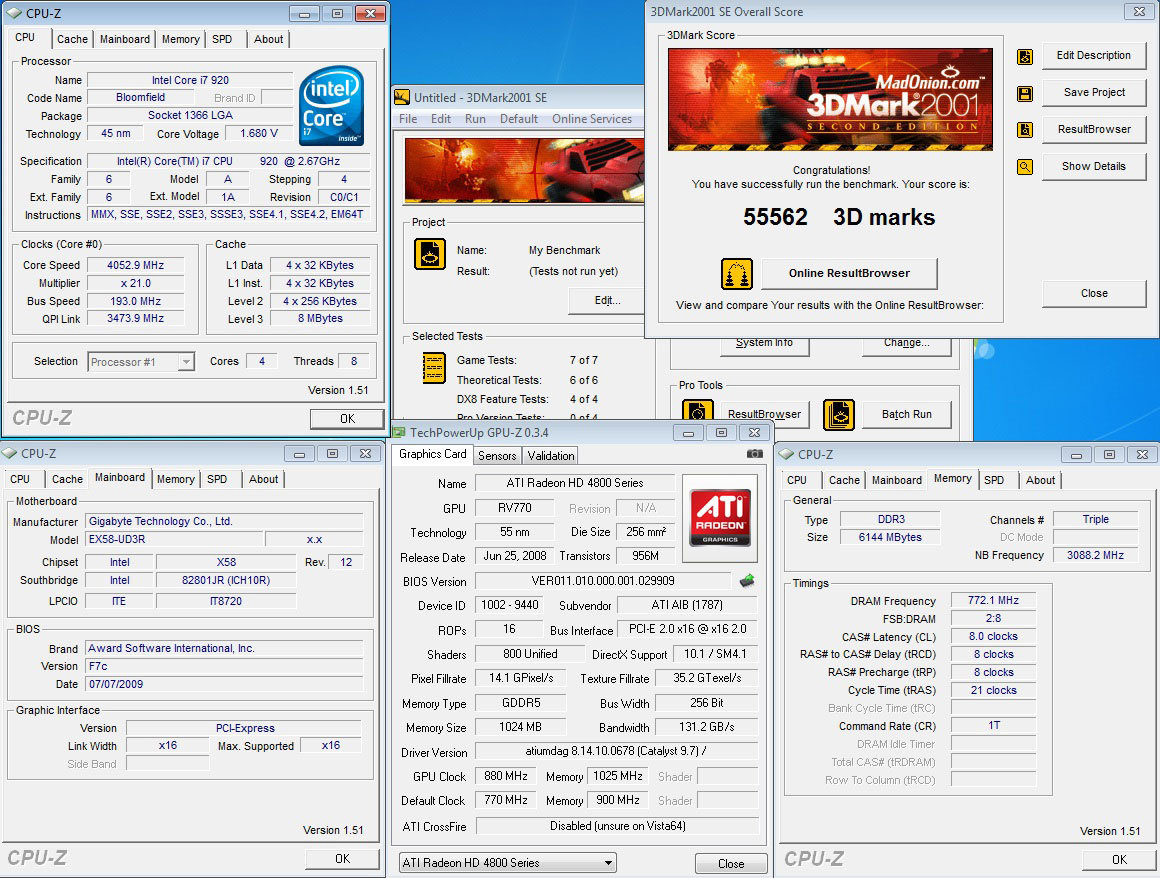Open Cache tab in Memory CPU-Z window
This screenshot has width=1160, height=878.
pos(844,480)
